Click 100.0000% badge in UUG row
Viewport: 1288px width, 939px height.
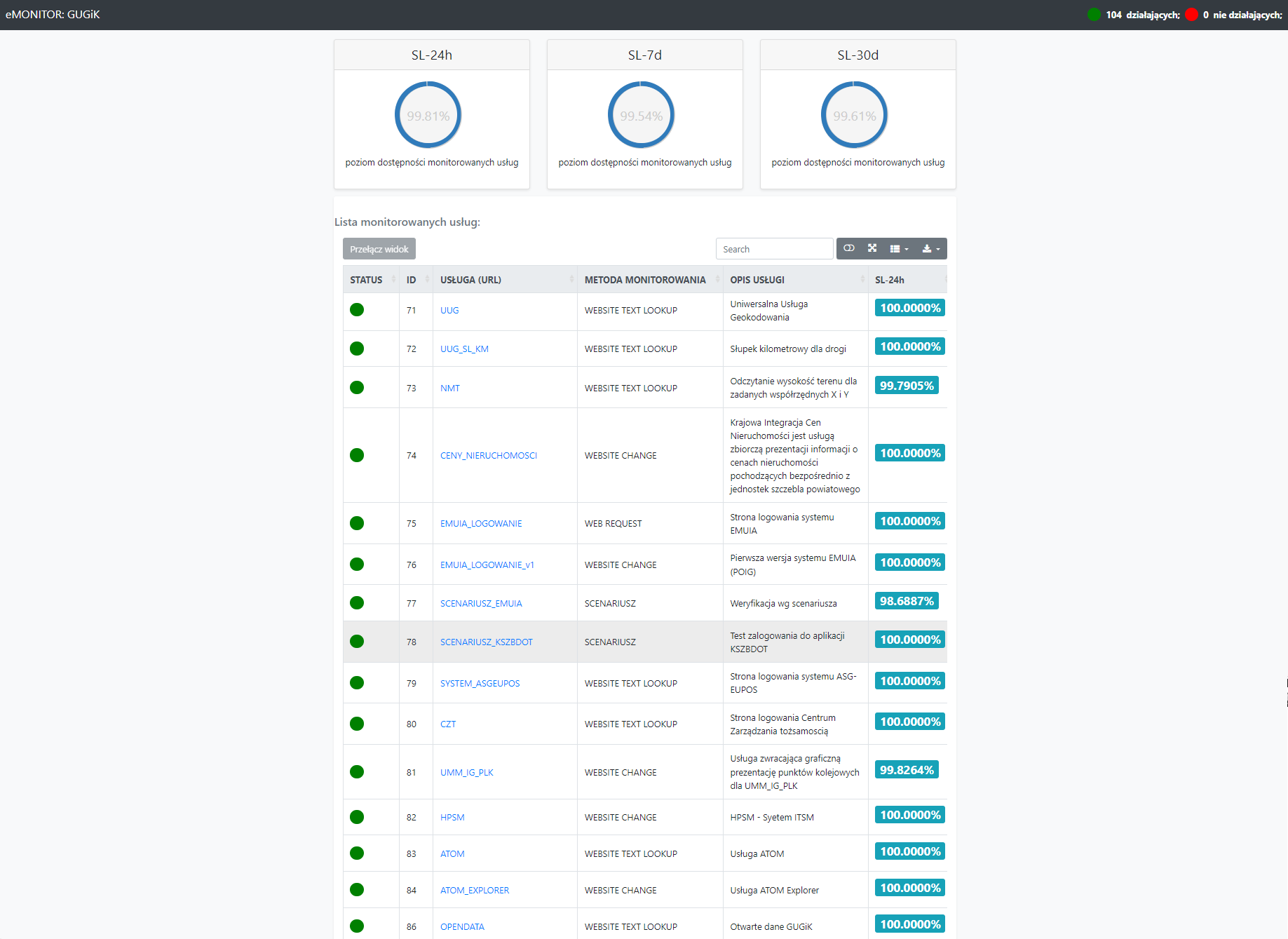point(910,308)
